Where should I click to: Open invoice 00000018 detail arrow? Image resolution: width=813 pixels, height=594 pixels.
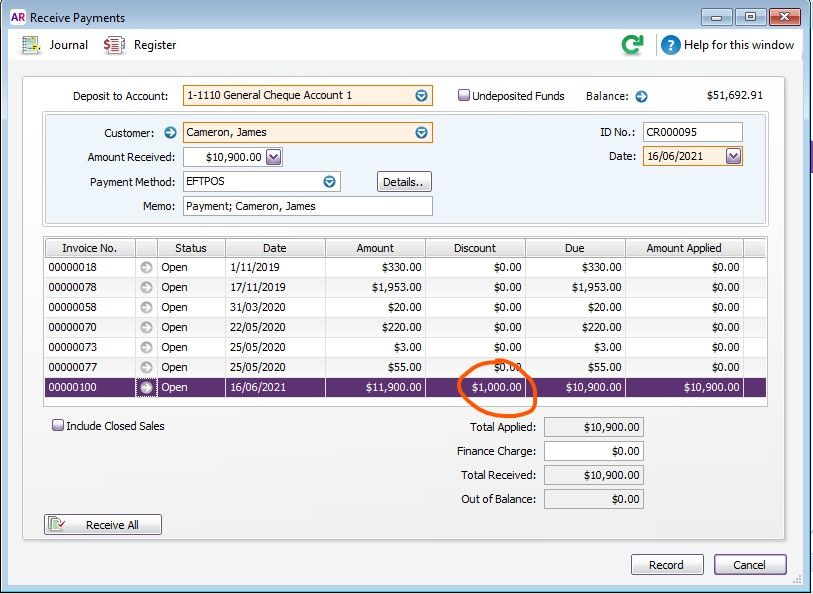tap(147, 267)
